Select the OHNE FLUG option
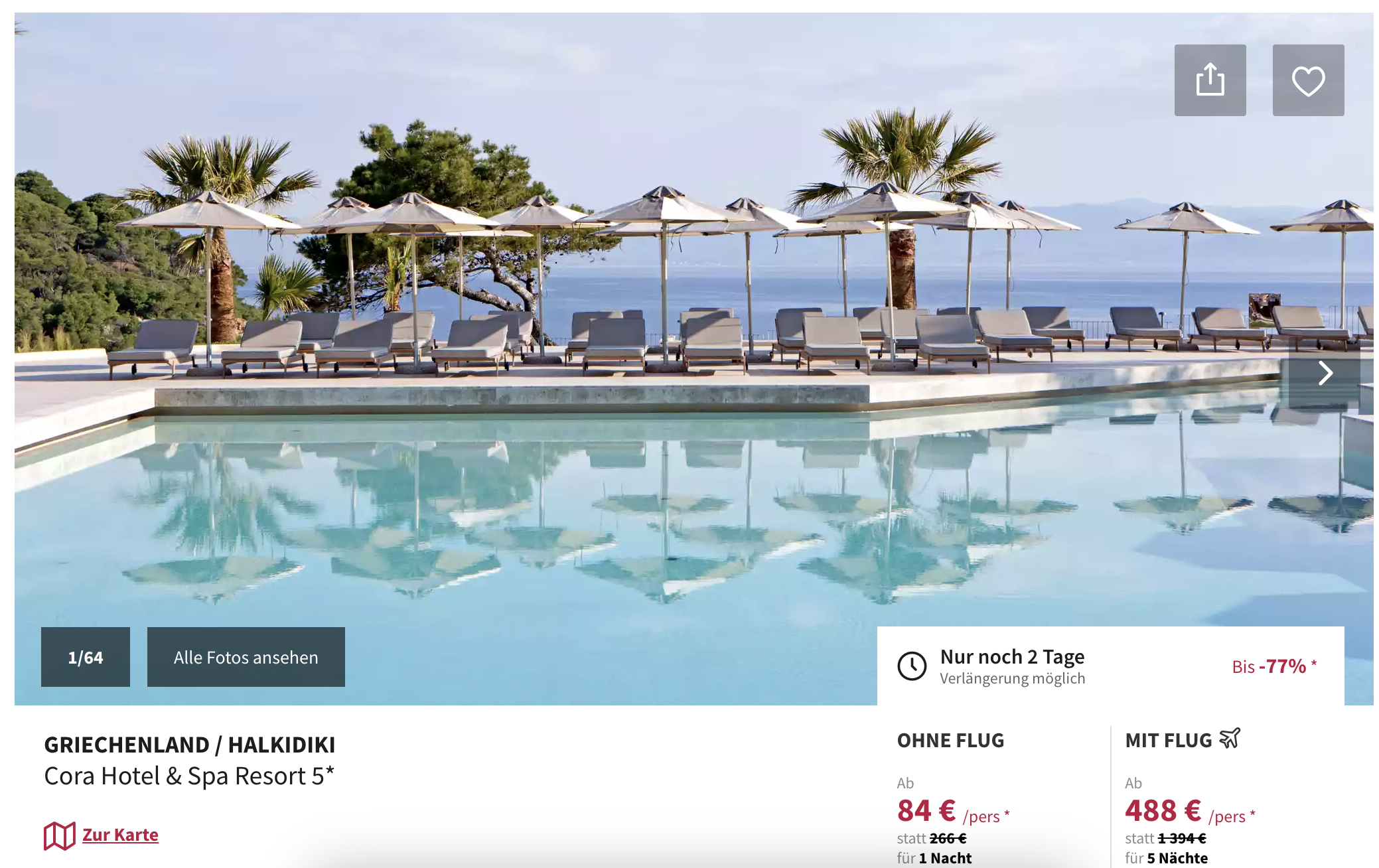Image resolution: width=1379 pixels, height=868 pixels. [x=950, y=741]
